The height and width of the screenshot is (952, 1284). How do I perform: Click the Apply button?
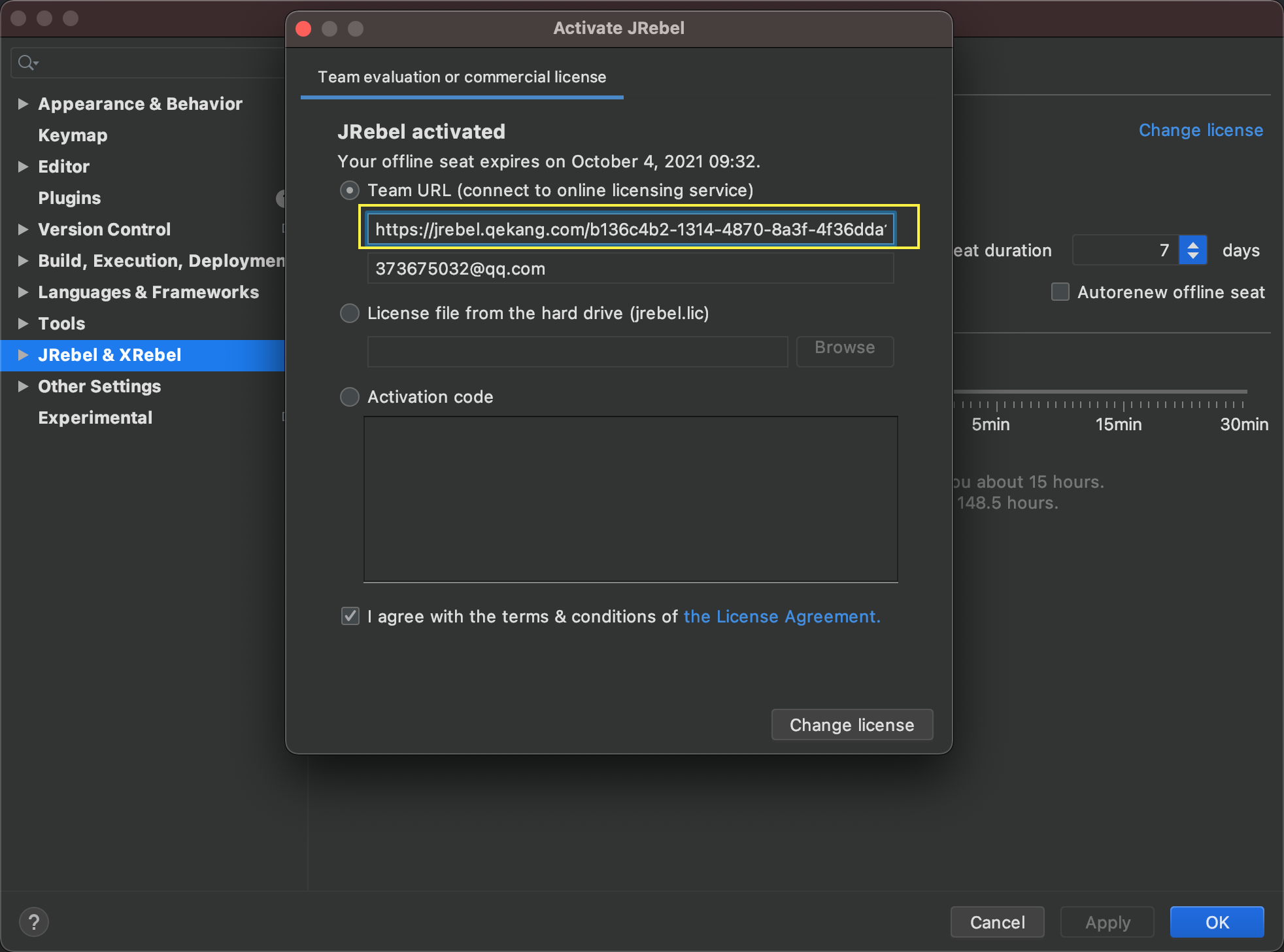pos(1107,922)
